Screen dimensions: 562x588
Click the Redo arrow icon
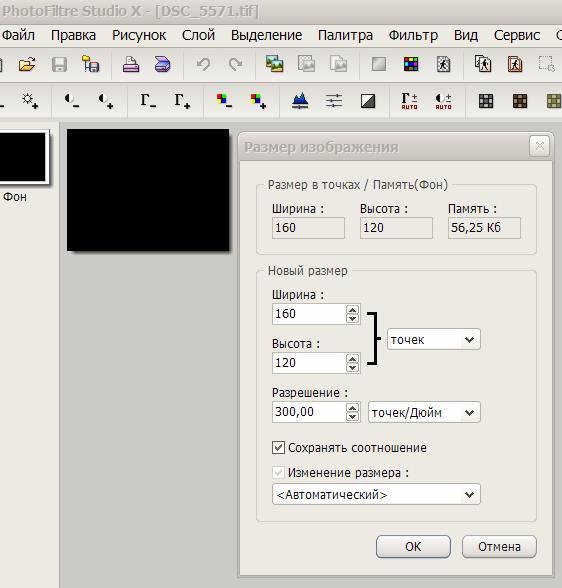pos(236,64)
